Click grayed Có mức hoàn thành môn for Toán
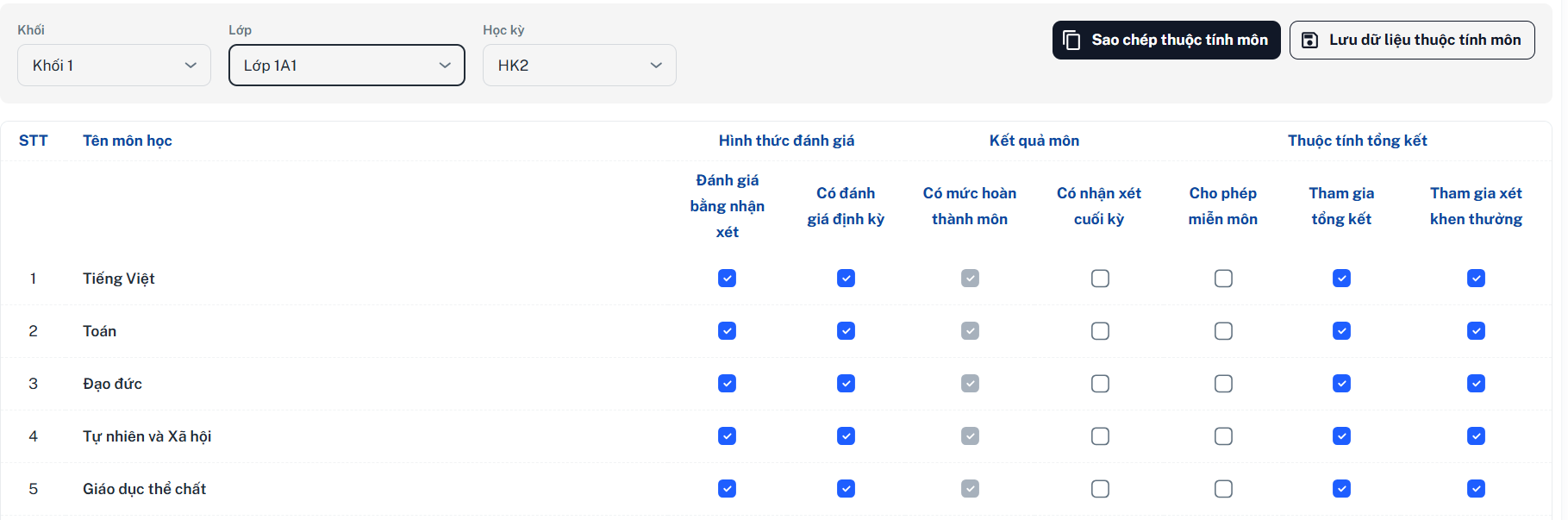Image resolution: width=1568 pixels, height=520 pixels. [x=971, y=331]
